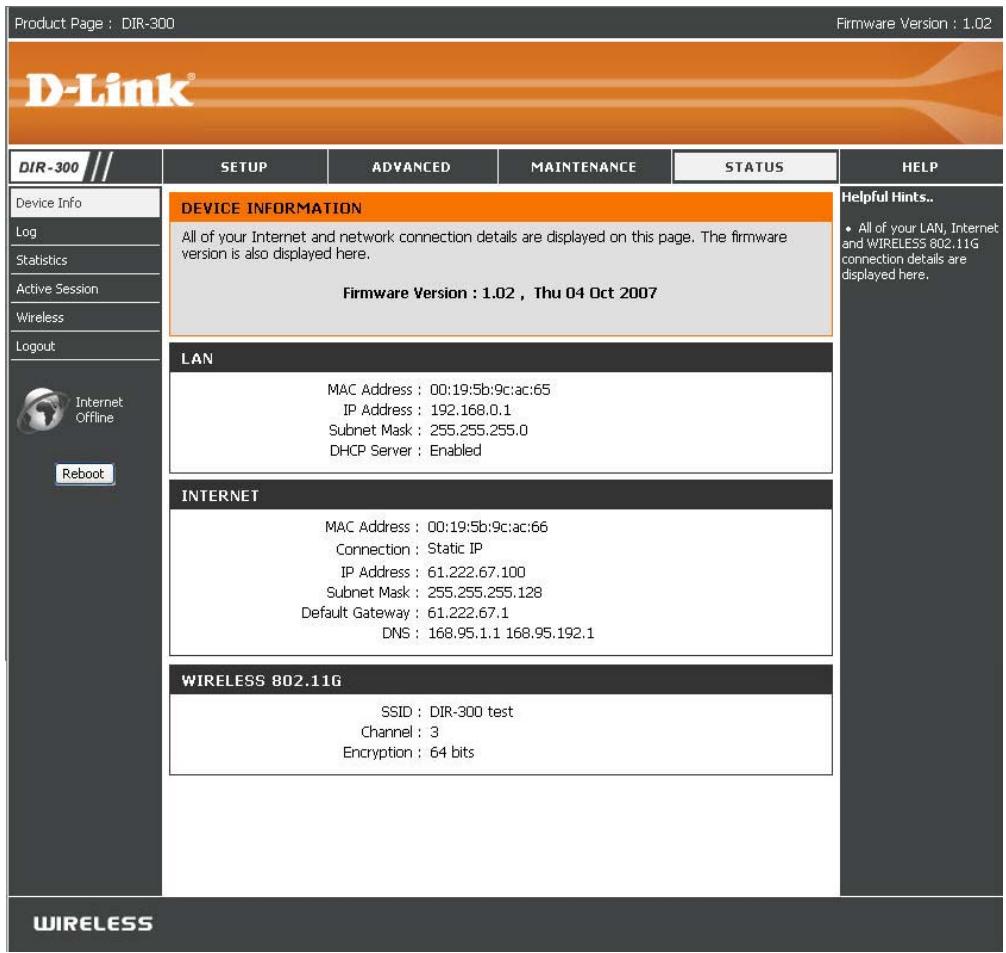The width and height of the screenshot is (1006, 953).
Task: Click the DIR-300 model badge
Action: coord(49,167)
